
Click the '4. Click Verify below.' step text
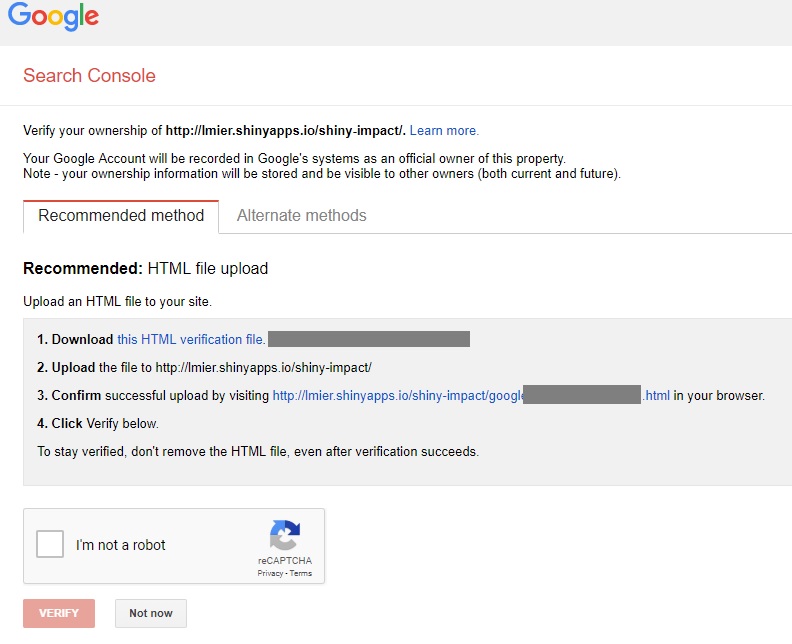(x=98, y=423)
